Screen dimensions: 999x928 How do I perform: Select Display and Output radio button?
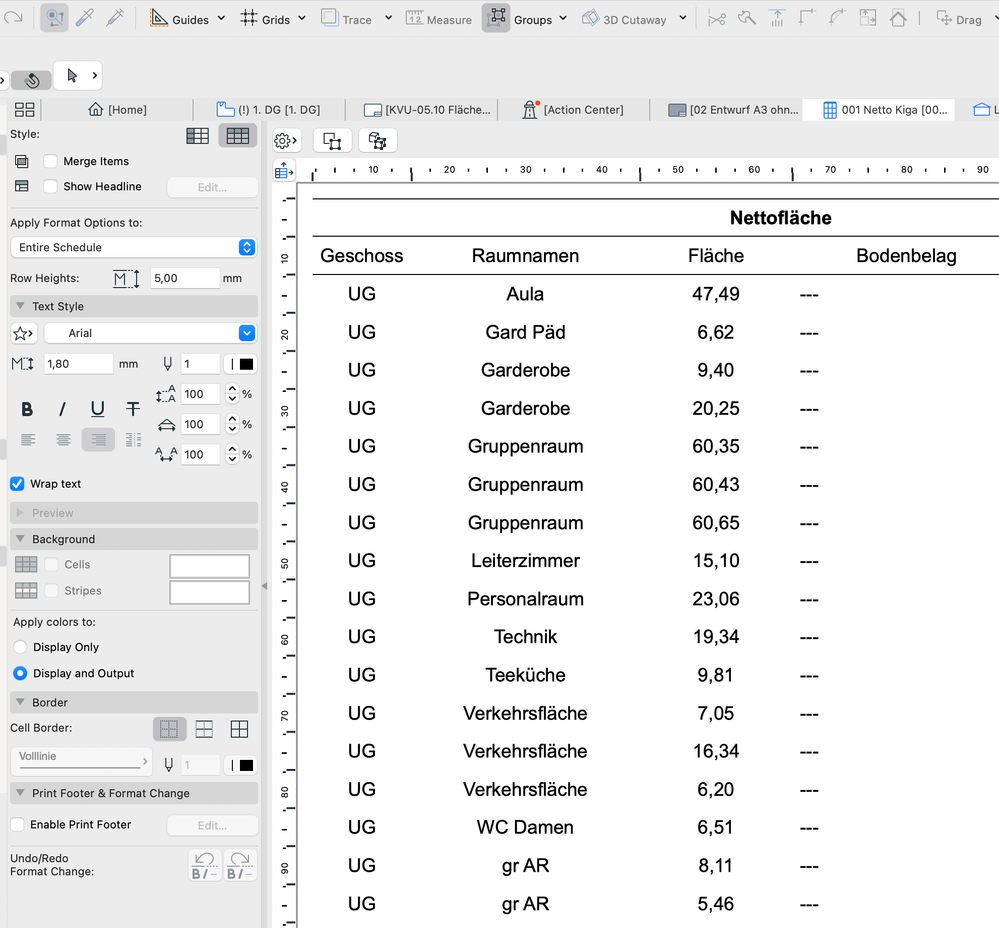(20, 673)
